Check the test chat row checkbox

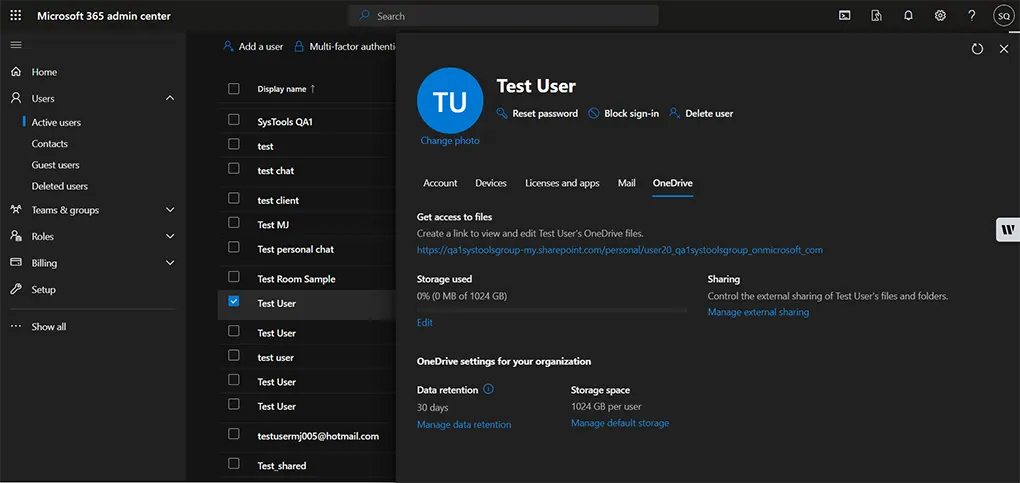pyautogui.click(x=234, y=169)
